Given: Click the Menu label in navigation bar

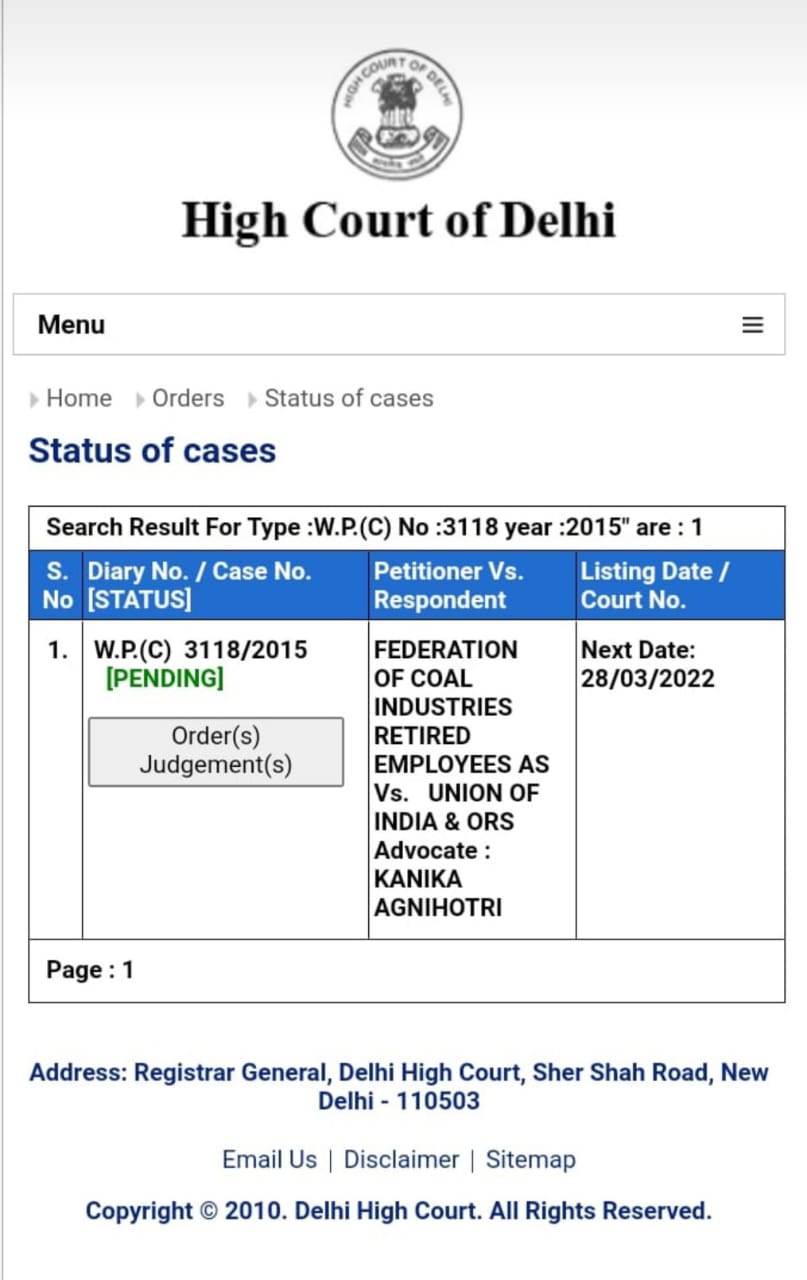Looking at the screenshot, I should tap(71, 325).
